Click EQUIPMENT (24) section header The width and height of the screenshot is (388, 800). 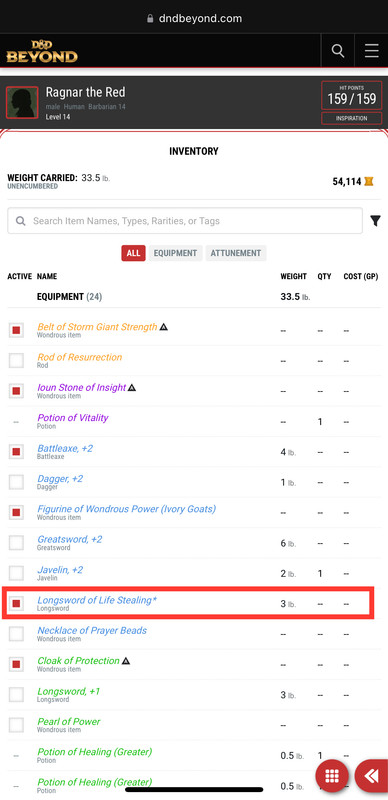tap(69, 296)
